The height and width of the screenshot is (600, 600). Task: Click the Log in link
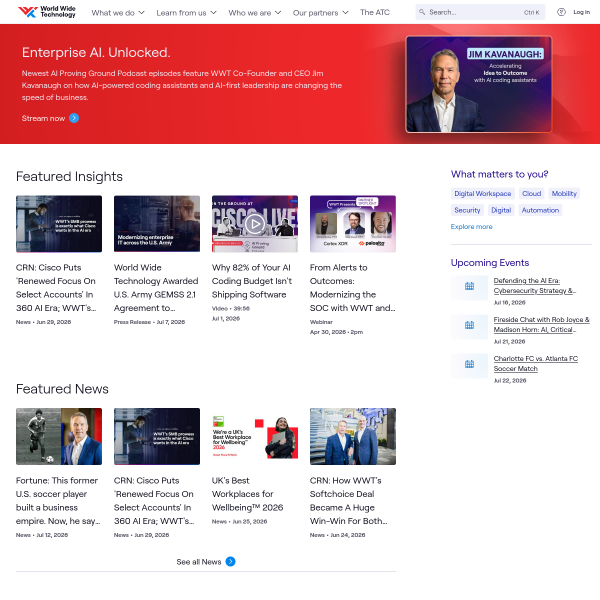coord(581,12)
